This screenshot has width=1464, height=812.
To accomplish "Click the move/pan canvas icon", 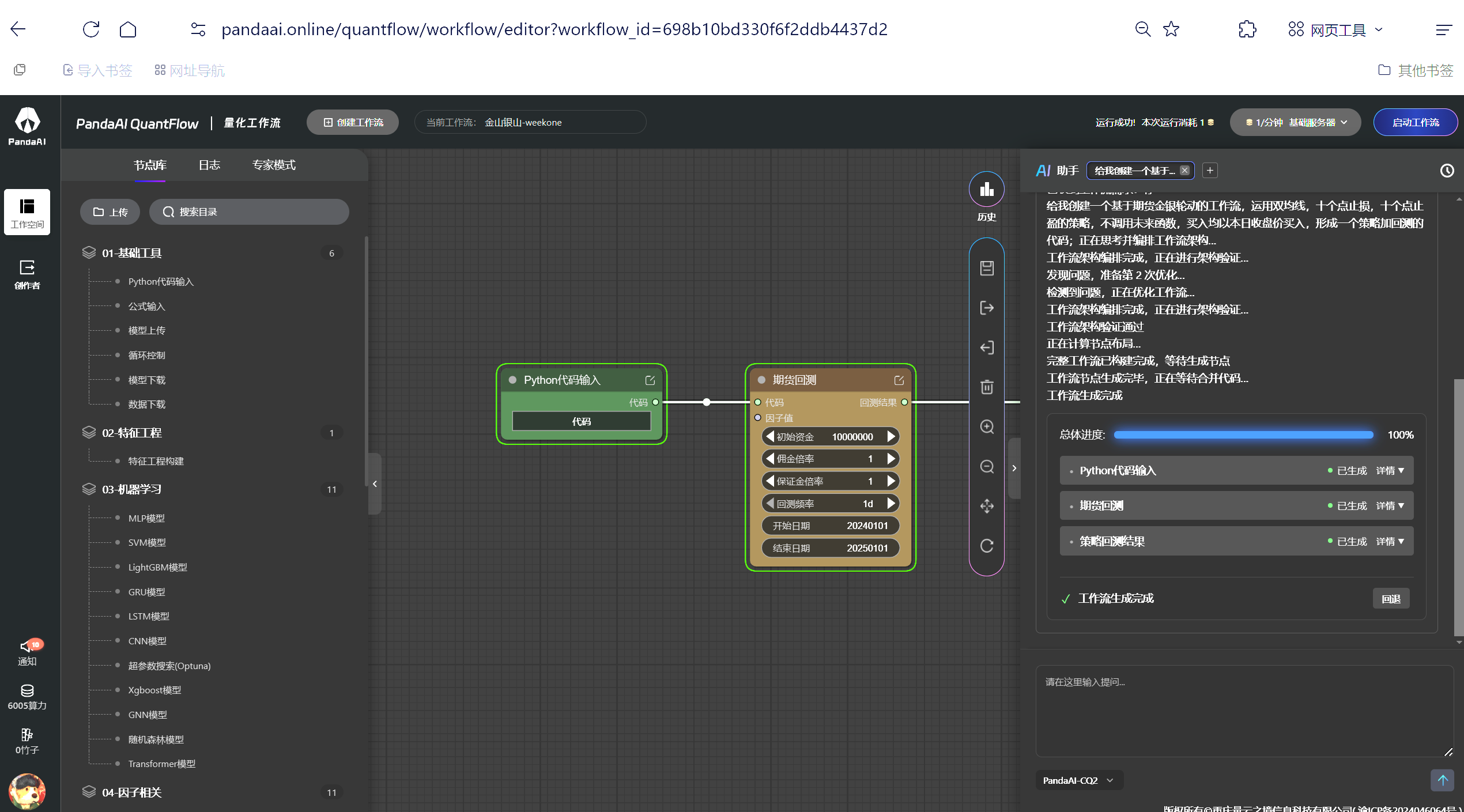I will click(987, 506).
